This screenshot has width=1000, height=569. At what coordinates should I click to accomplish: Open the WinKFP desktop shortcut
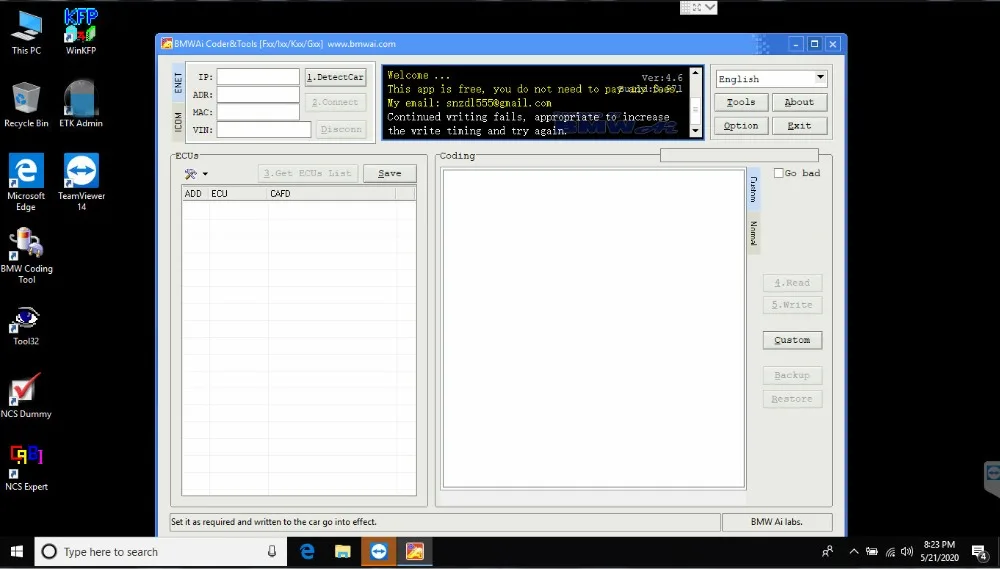click(x=80, y=32)
